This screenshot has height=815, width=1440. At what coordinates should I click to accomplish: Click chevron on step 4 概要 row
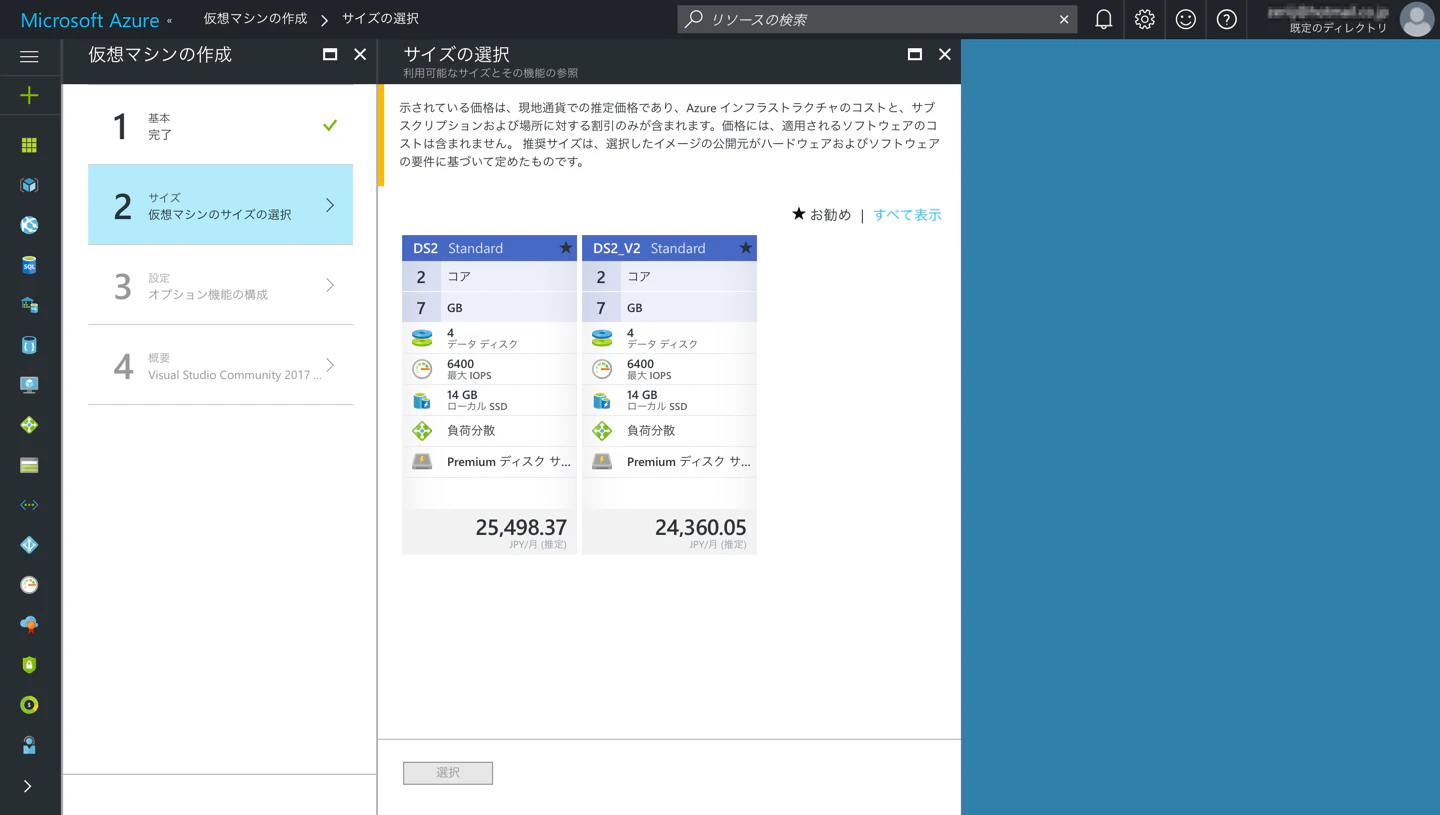330,365
